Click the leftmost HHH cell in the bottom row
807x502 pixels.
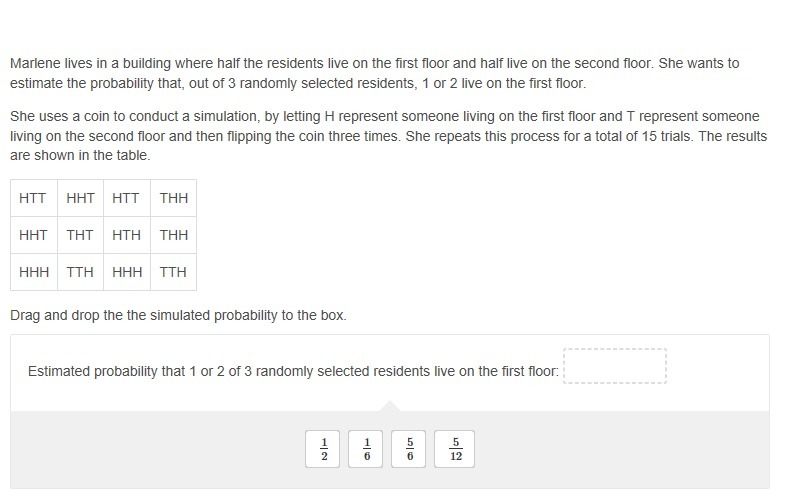pos(33,272)
